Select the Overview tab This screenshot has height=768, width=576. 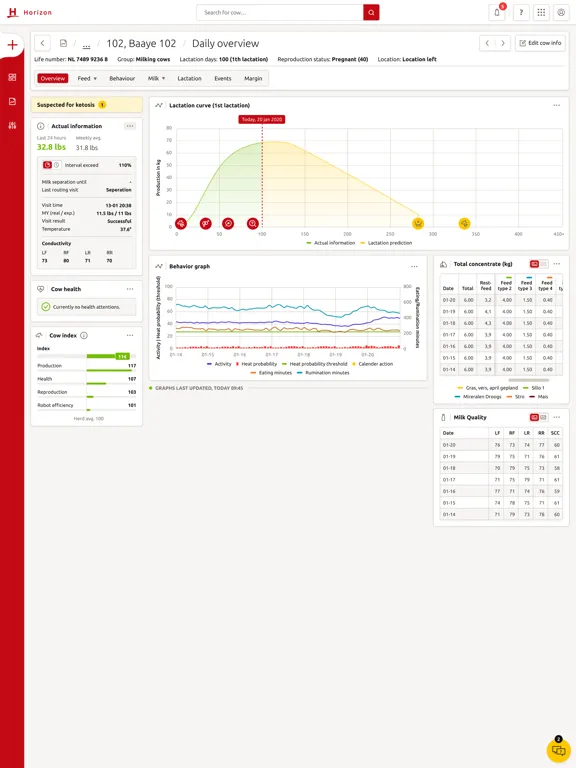tap(53, 78)
